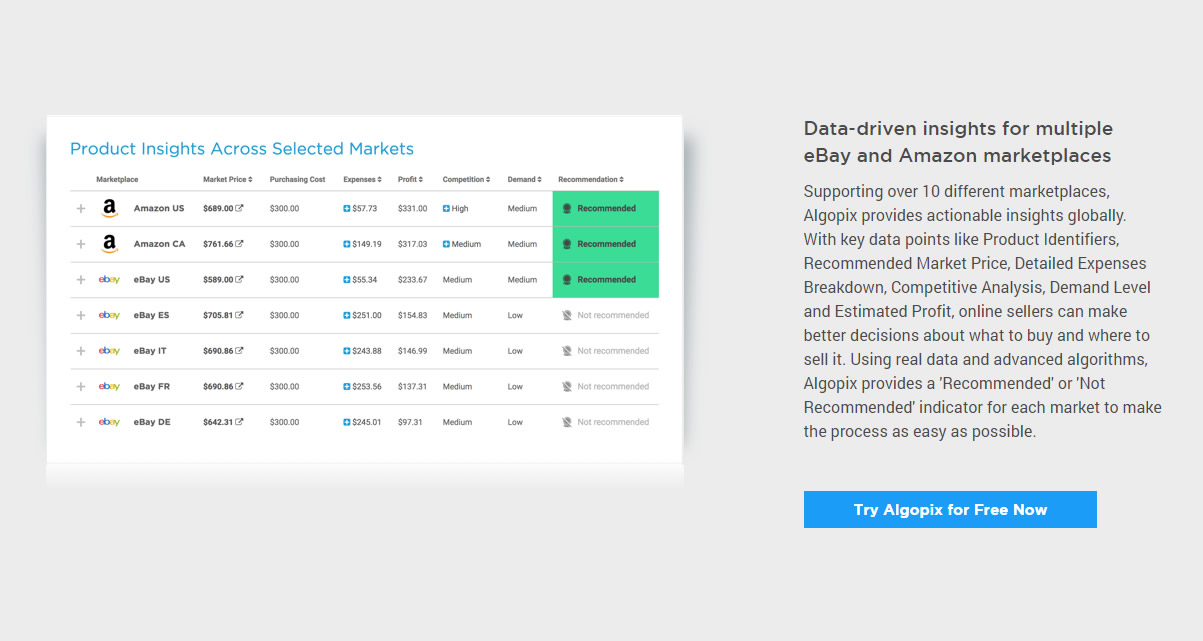Click the $97.31 profit value
Viewport: 1203px width, 641px height.
tap(410, 422)
